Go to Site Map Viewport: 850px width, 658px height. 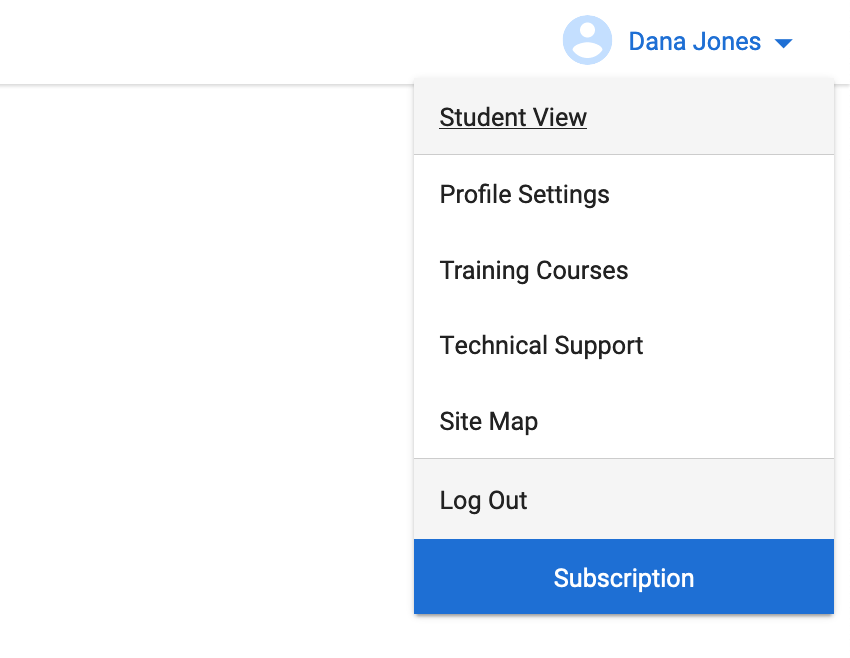coord(624,421)
